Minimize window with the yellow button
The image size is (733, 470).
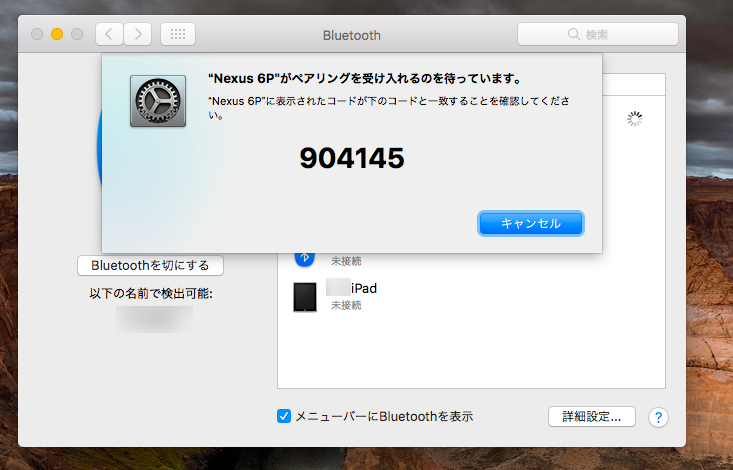(57, 34)
